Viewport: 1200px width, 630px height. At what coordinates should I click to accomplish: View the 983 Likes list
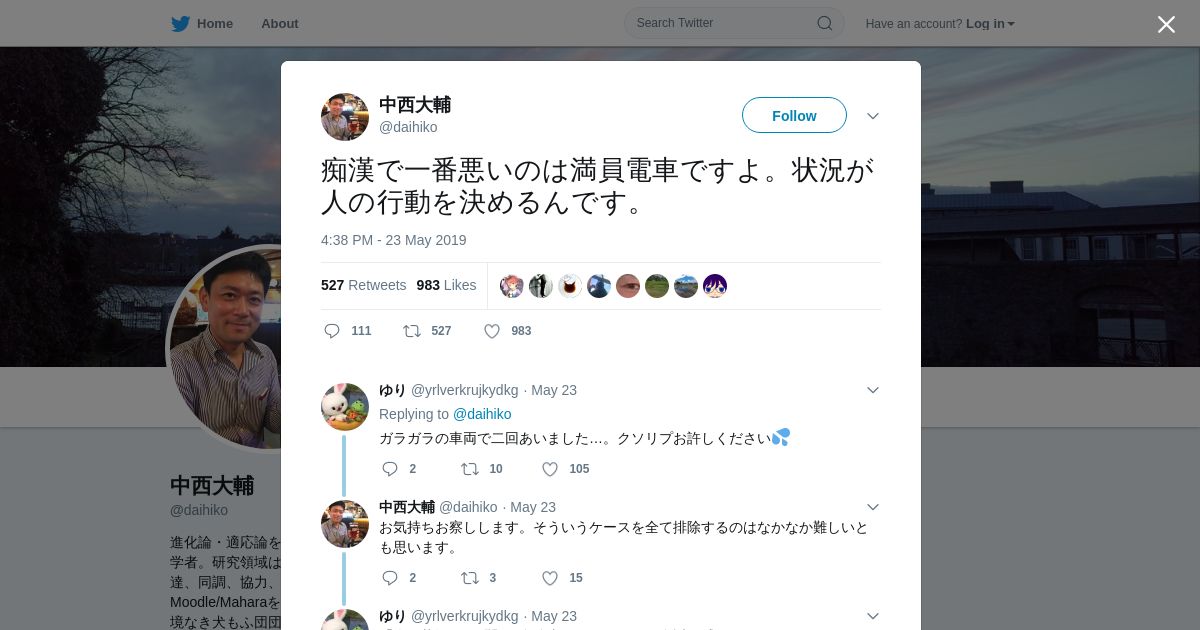click(446, 285)
